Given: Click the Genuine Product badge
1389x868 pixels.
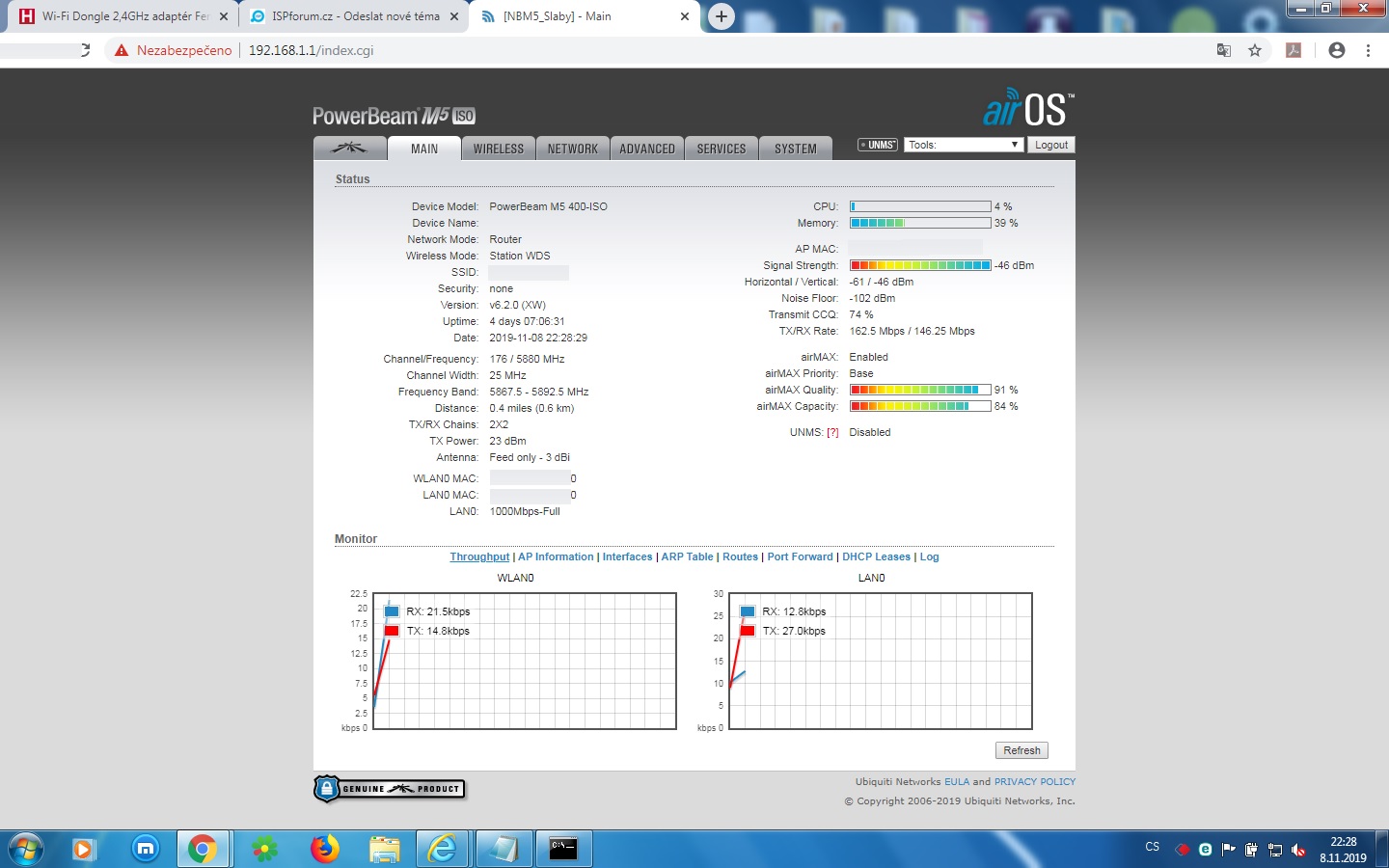Looking at the screenshot, I should [x=390, y=789].
